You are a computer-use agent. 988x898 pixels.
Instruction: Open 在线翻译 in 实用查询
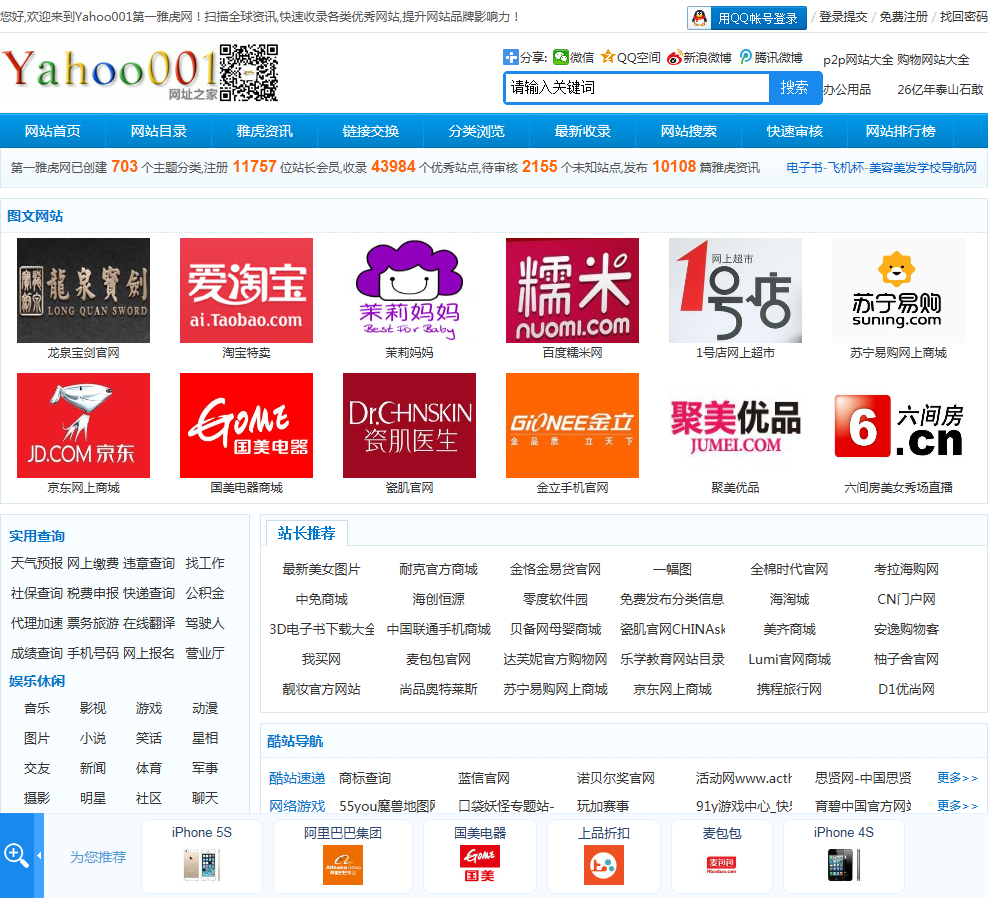(149, 623)
